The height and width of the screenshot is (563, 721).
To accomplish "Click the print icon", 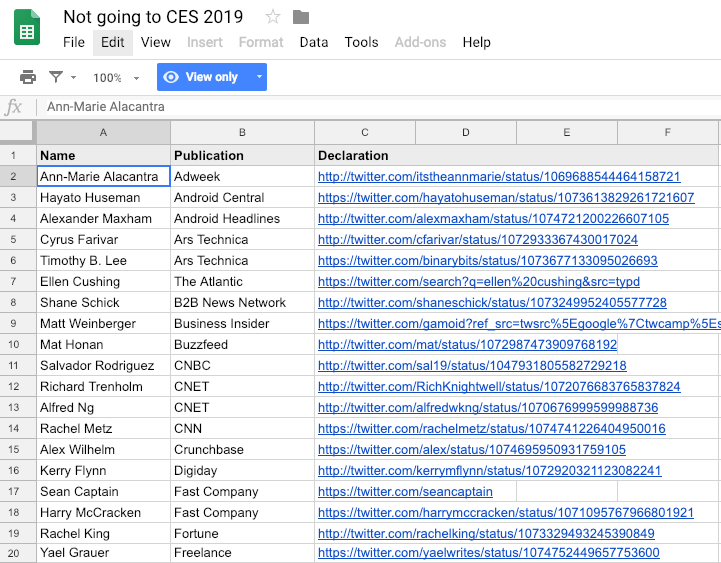I will tap(28, 77).
